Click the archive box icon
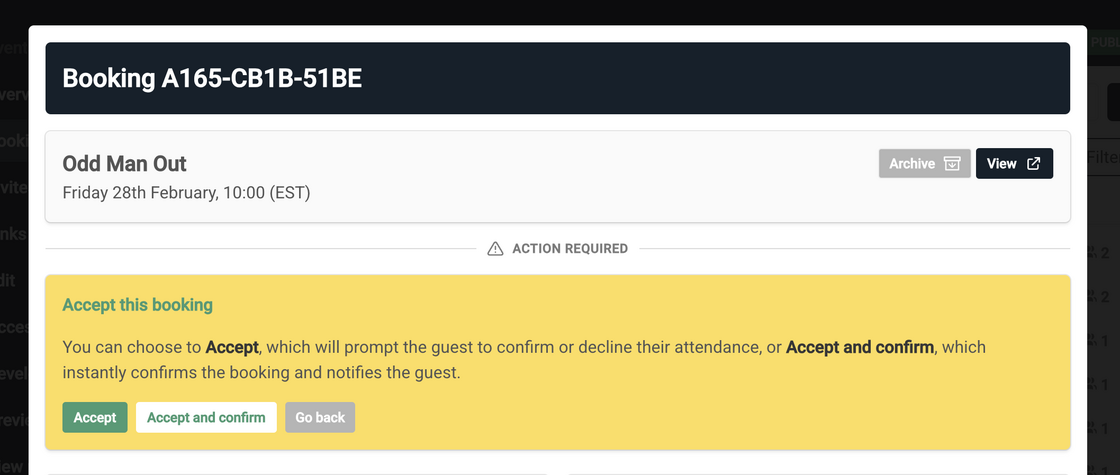The height and width of the screenshot is (475, 1120). 952,164
